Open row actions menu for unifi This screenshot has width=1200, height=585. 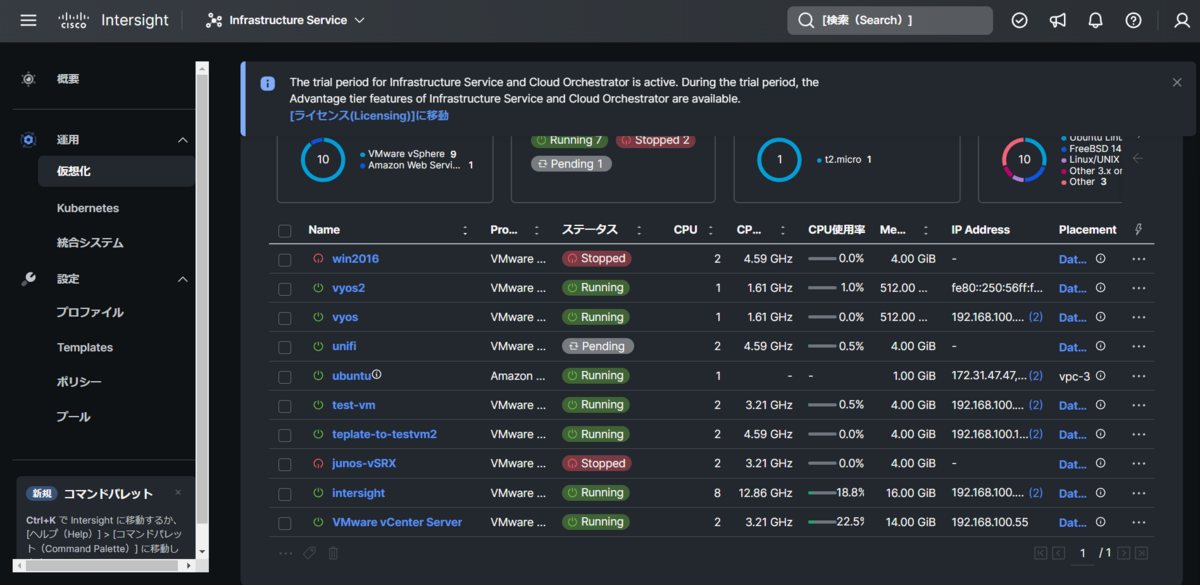point(1138,347)
